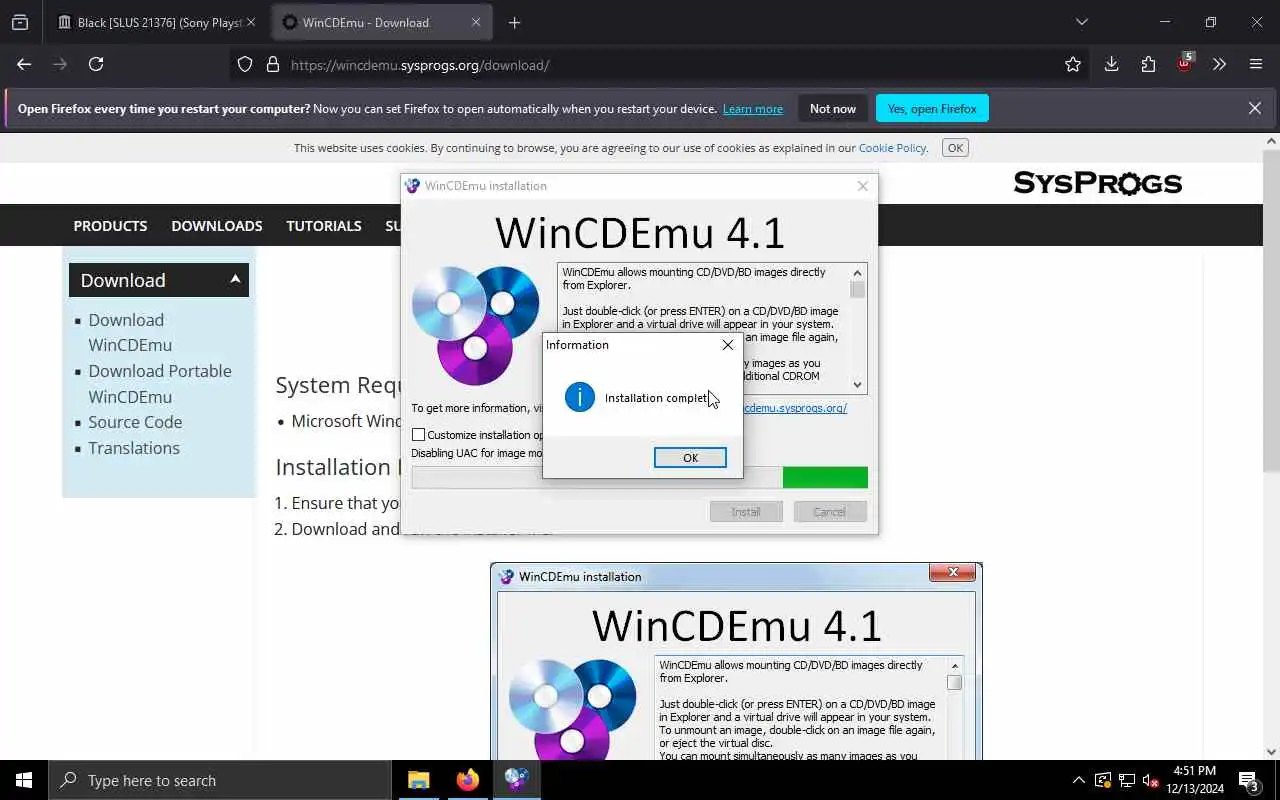
Task: Click the WinCDEmu discs logo in installer
Action: 476,325
